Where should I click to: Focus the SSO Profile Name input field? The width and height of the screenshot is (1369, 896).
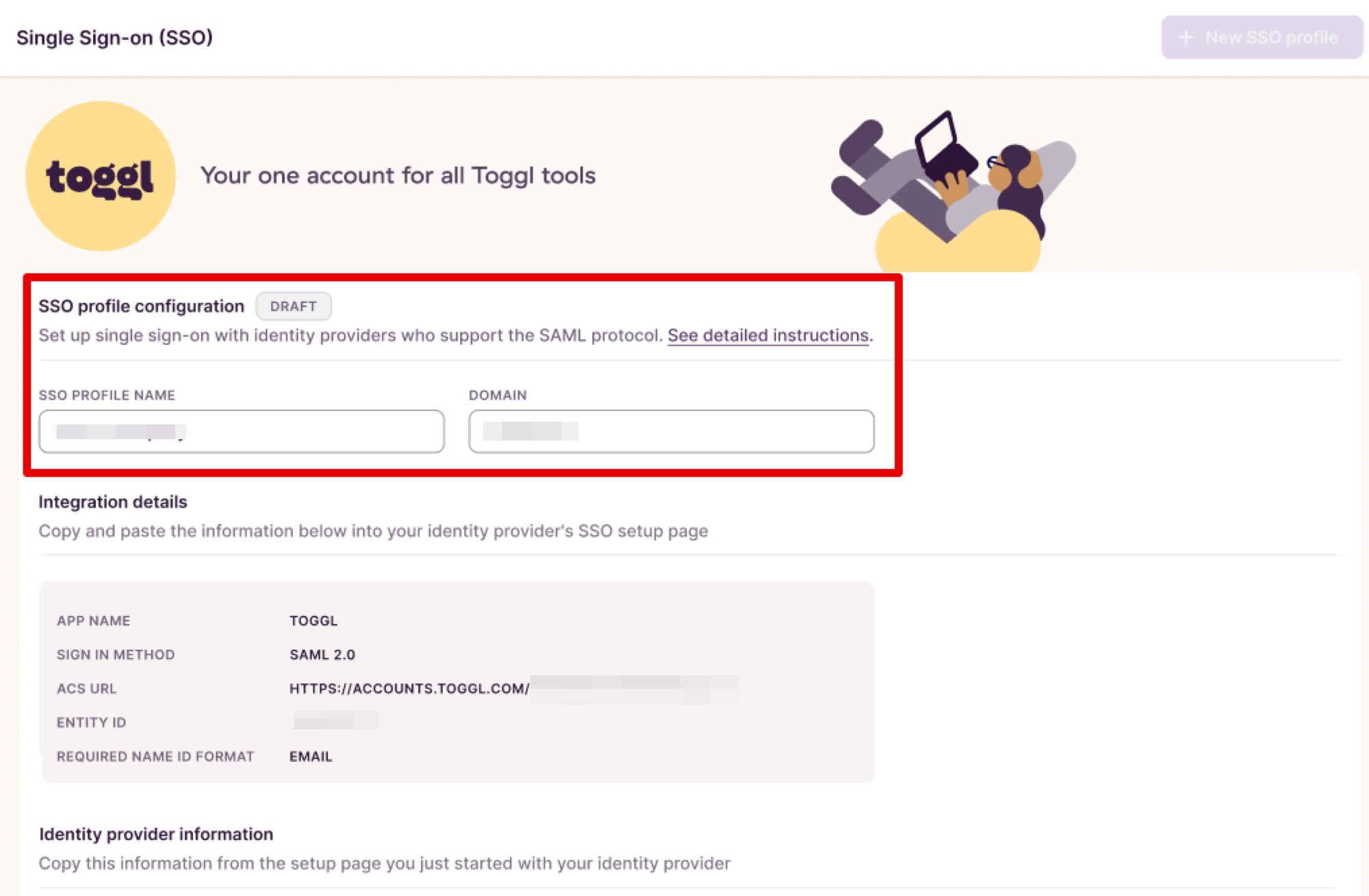[x=242, y=431]
